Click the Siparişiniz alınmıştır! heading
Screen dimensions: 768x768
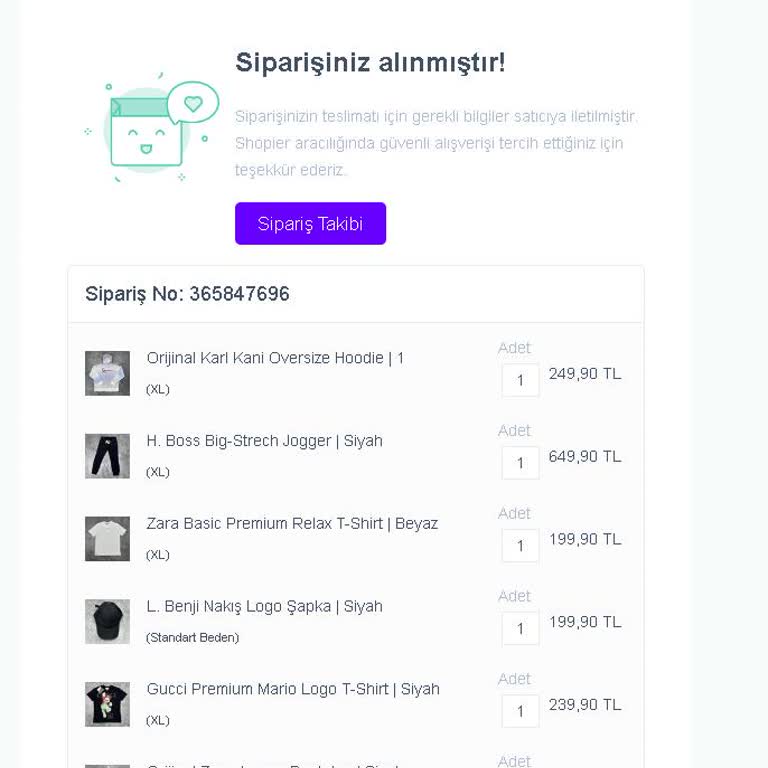tap(370, 62)
